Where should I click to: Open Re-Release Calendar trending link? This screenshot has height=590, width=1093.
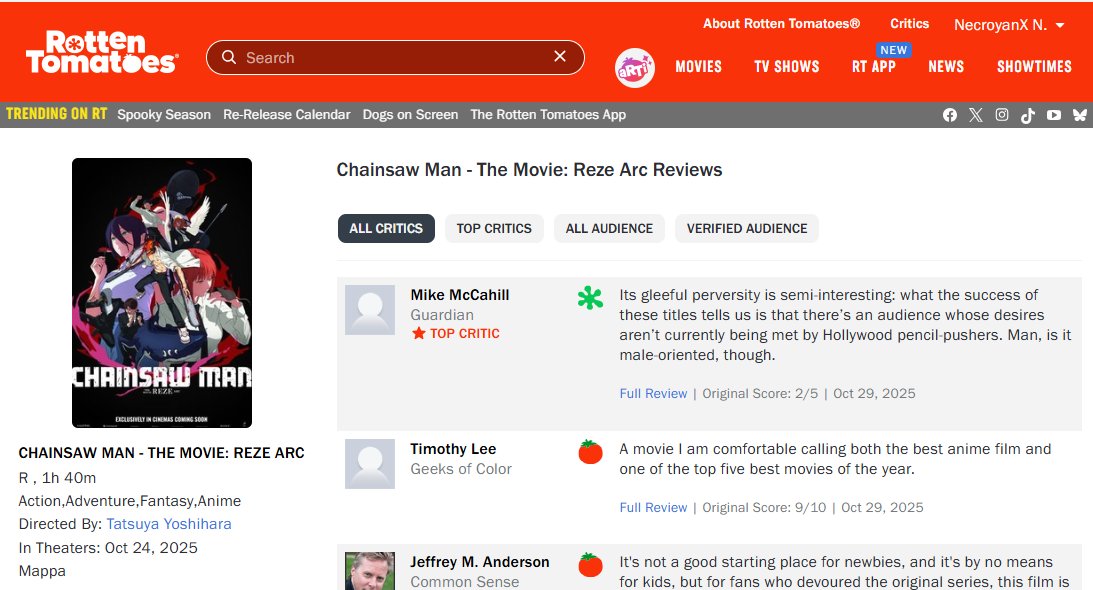(x=286, y=114)
